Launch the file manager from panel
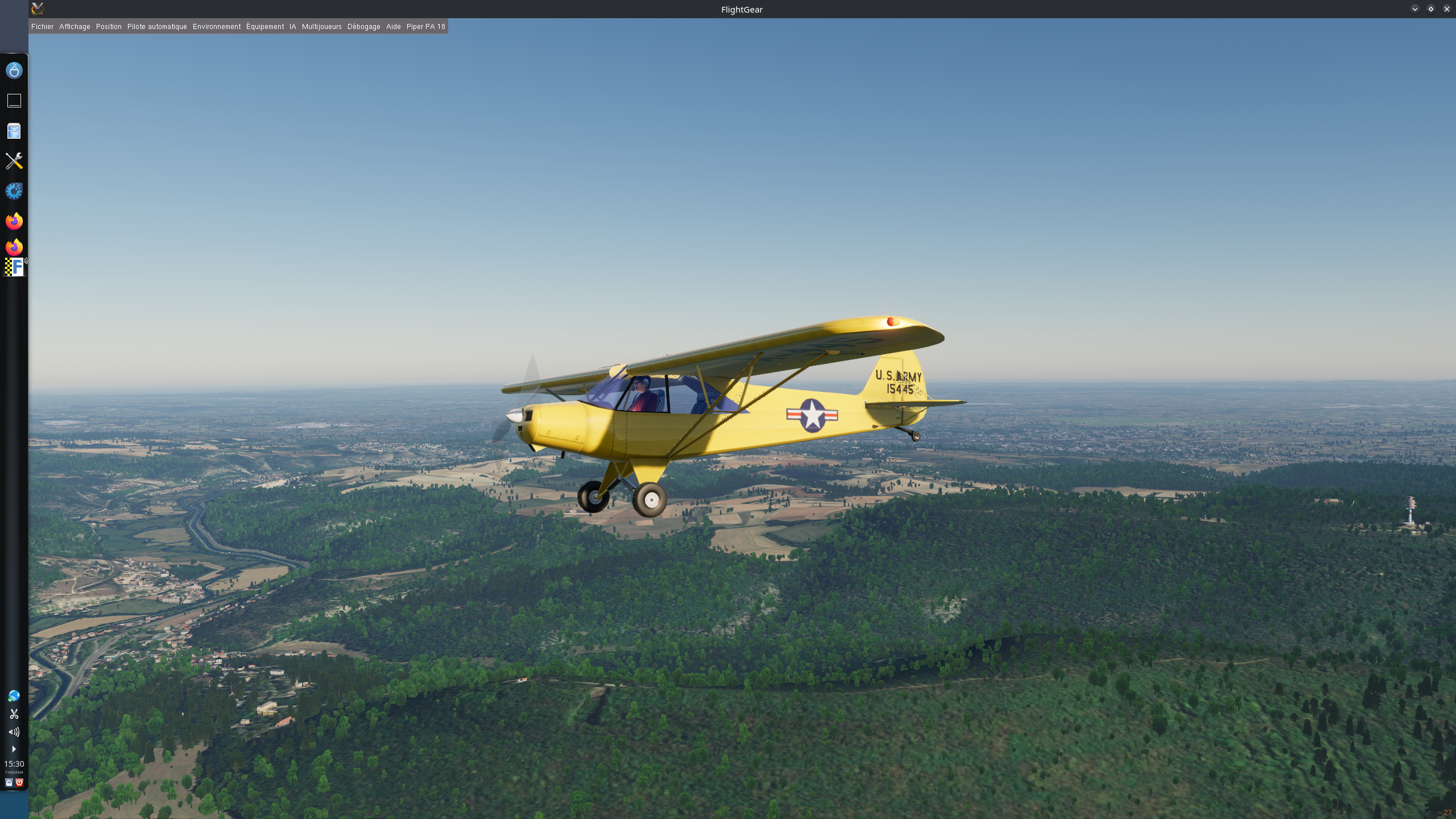The image size is (1456, 819). click(14, 131)
